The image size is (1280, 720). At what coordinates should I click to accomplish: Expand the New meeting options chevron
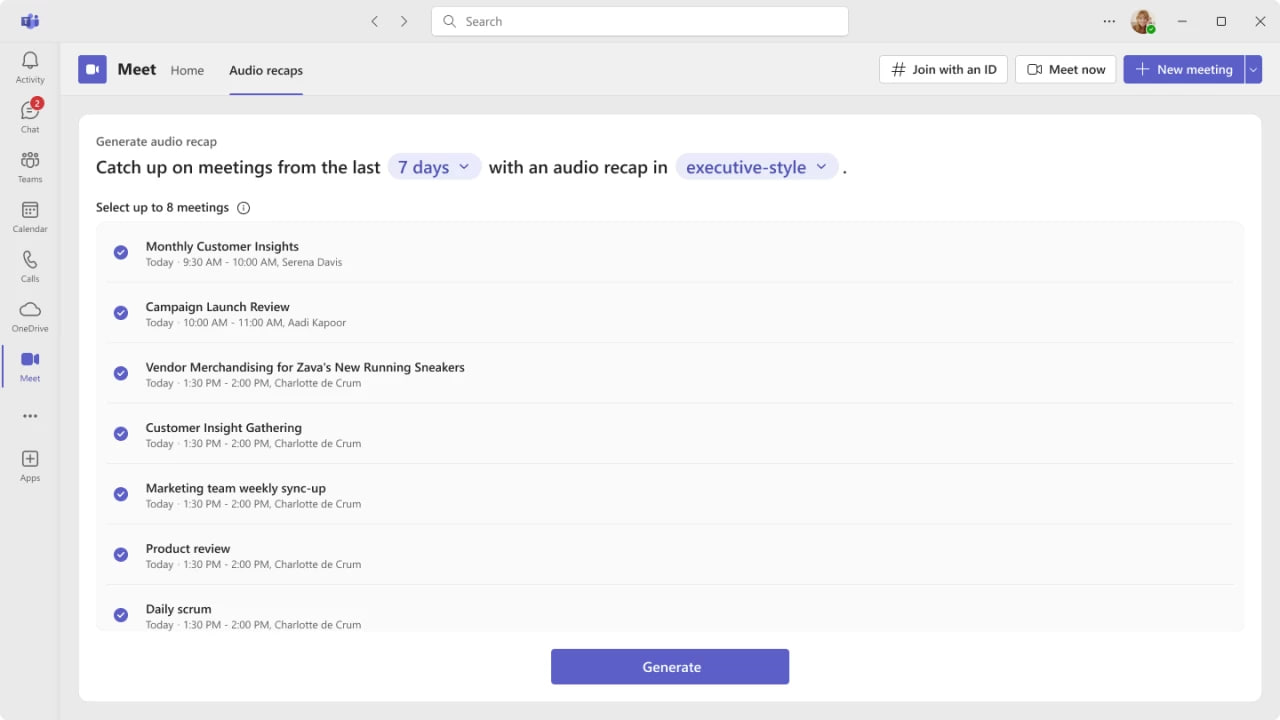coord(1253,69)
